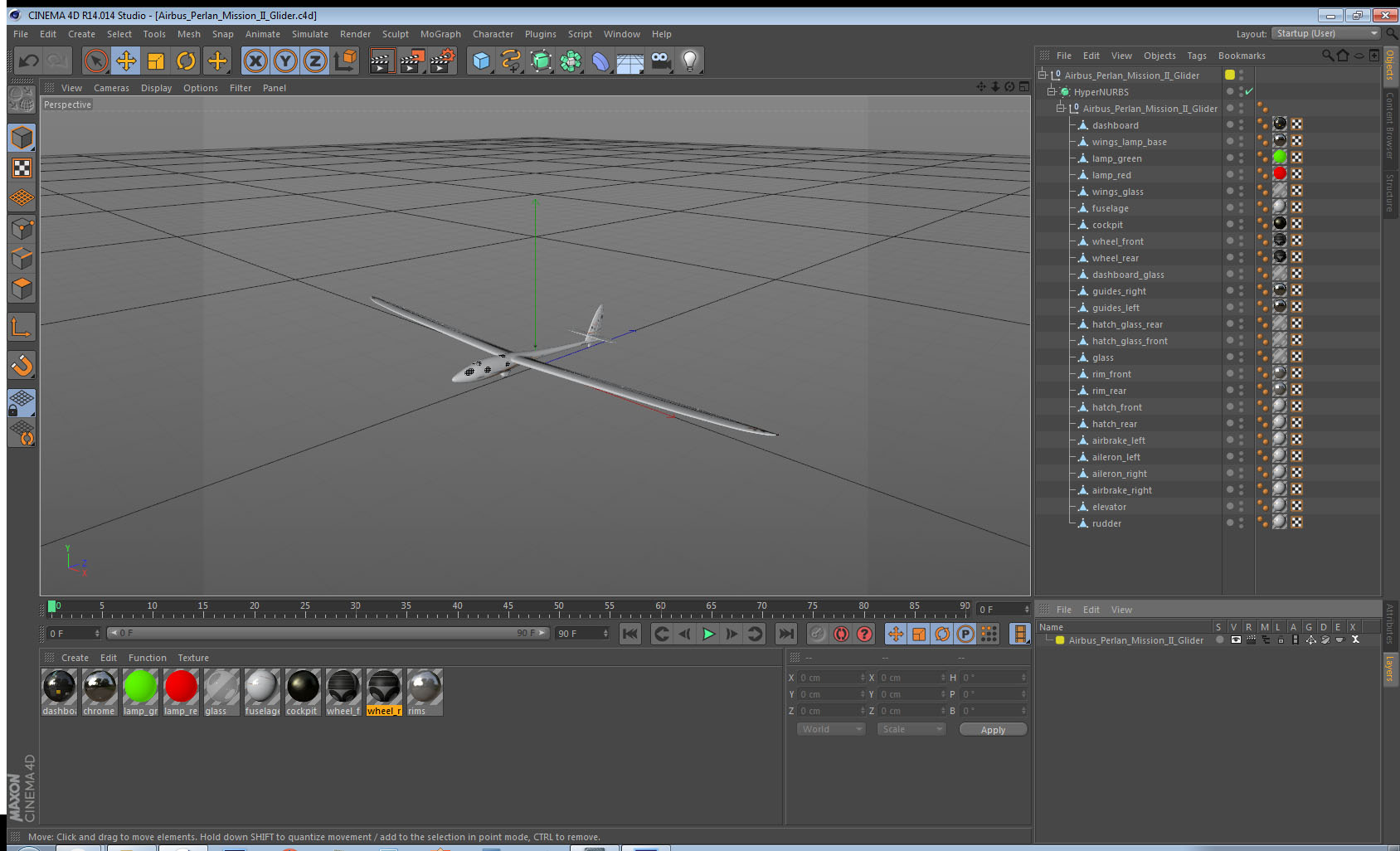Screen dimensions: 1400x851
Task: Toggle coordinate system icon
Action: tap(345, 61)
